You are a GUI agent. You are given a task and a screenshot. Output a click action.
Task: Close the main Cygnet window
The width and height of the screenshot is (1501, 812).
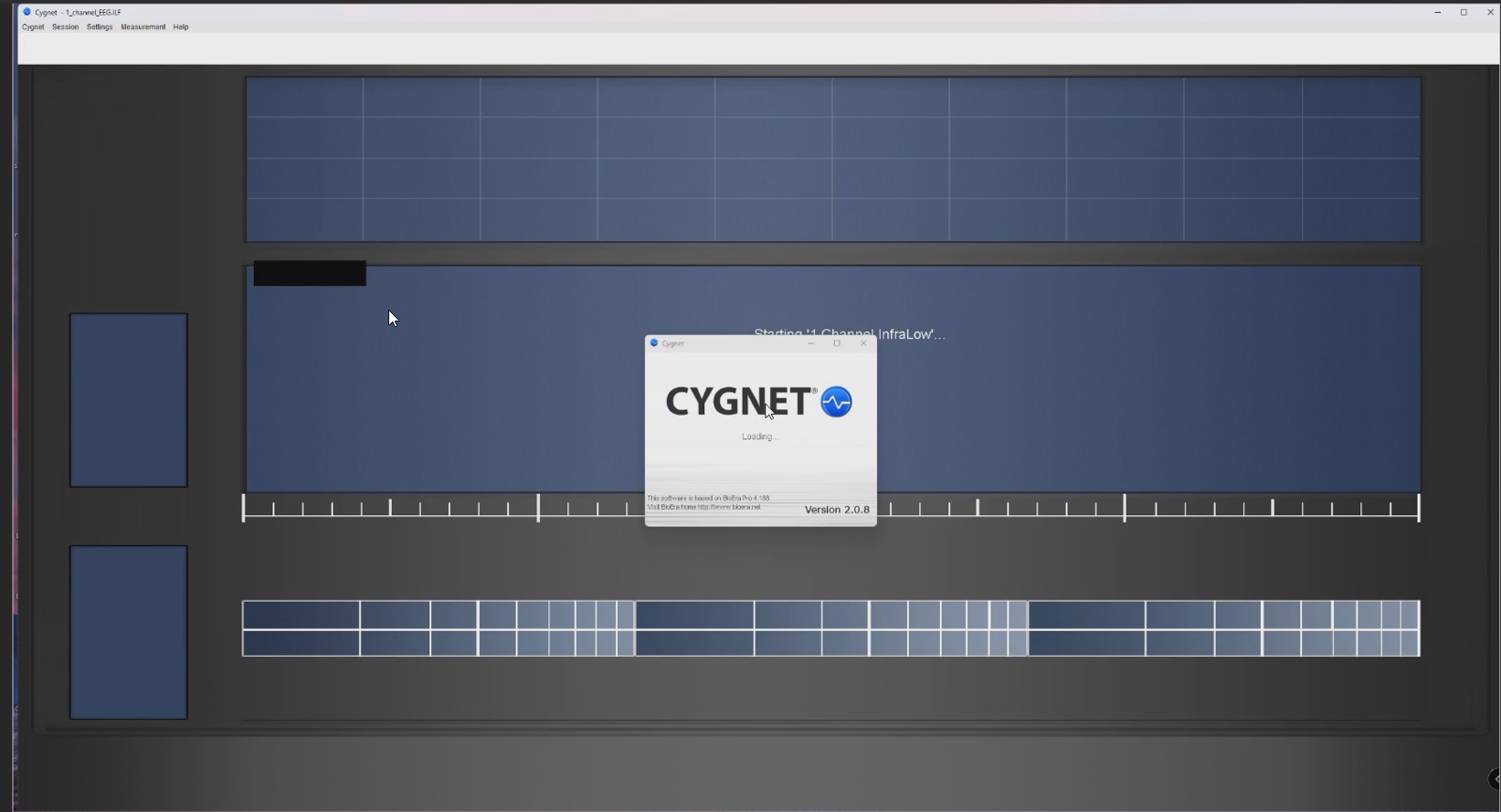coord(1491,12)
